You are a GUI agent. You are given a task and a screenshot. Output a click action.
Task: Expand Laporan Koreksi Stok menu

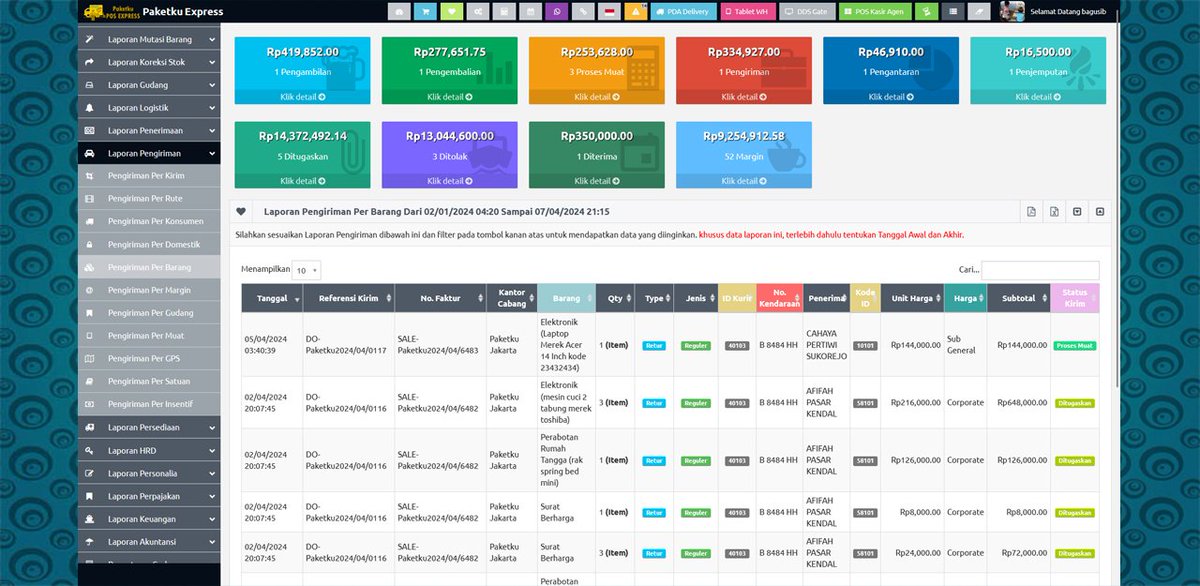coord(149,62)
